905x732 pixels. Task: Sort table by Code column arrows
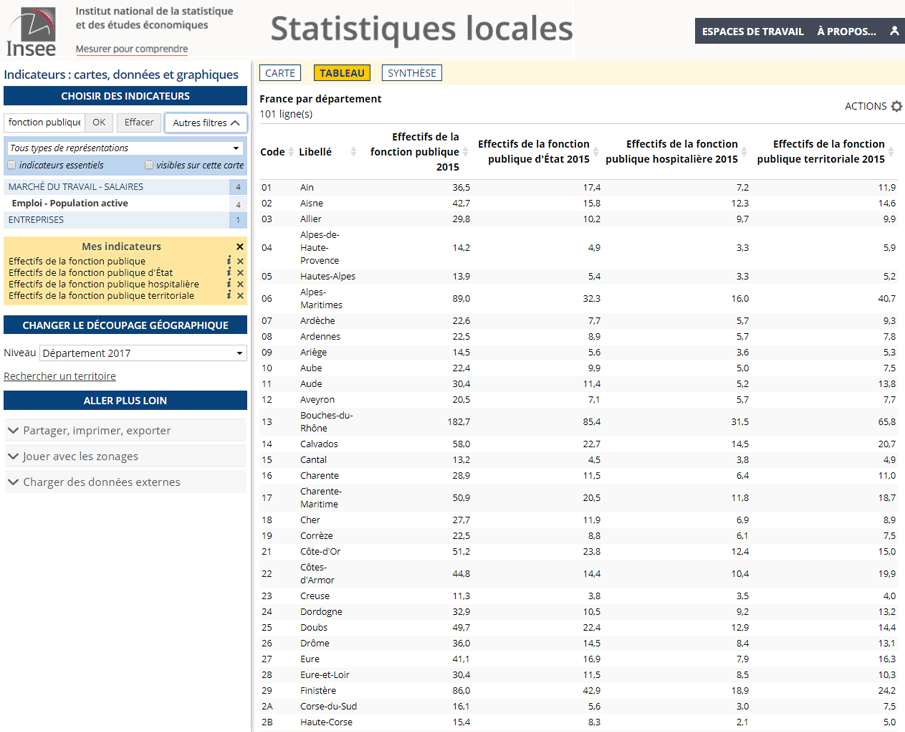click(291, 152)
